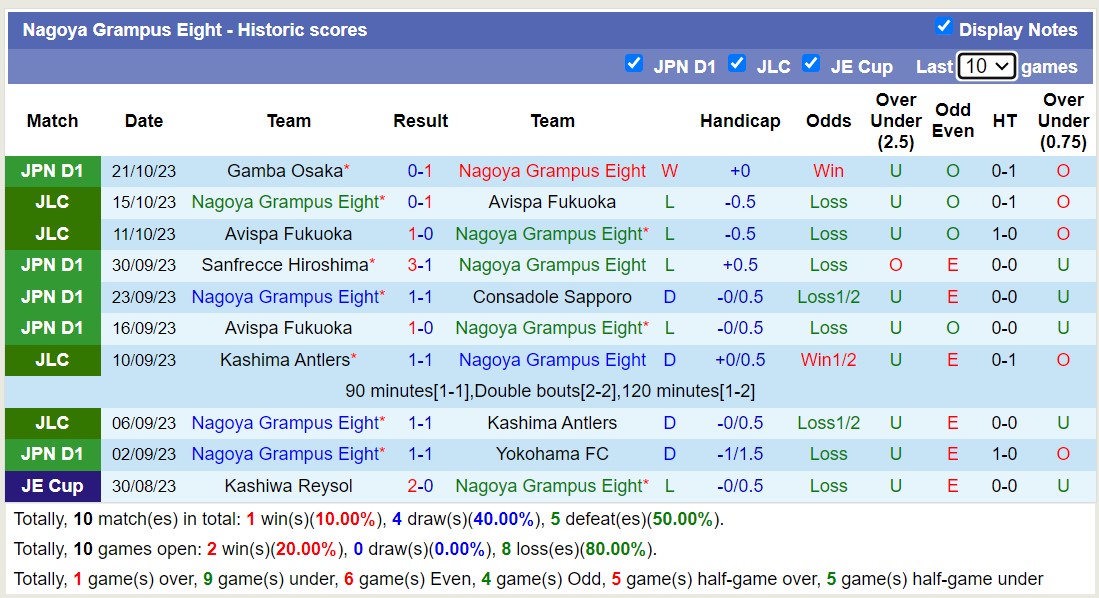Open Yokohama FC team page

(x=552, y=454)
